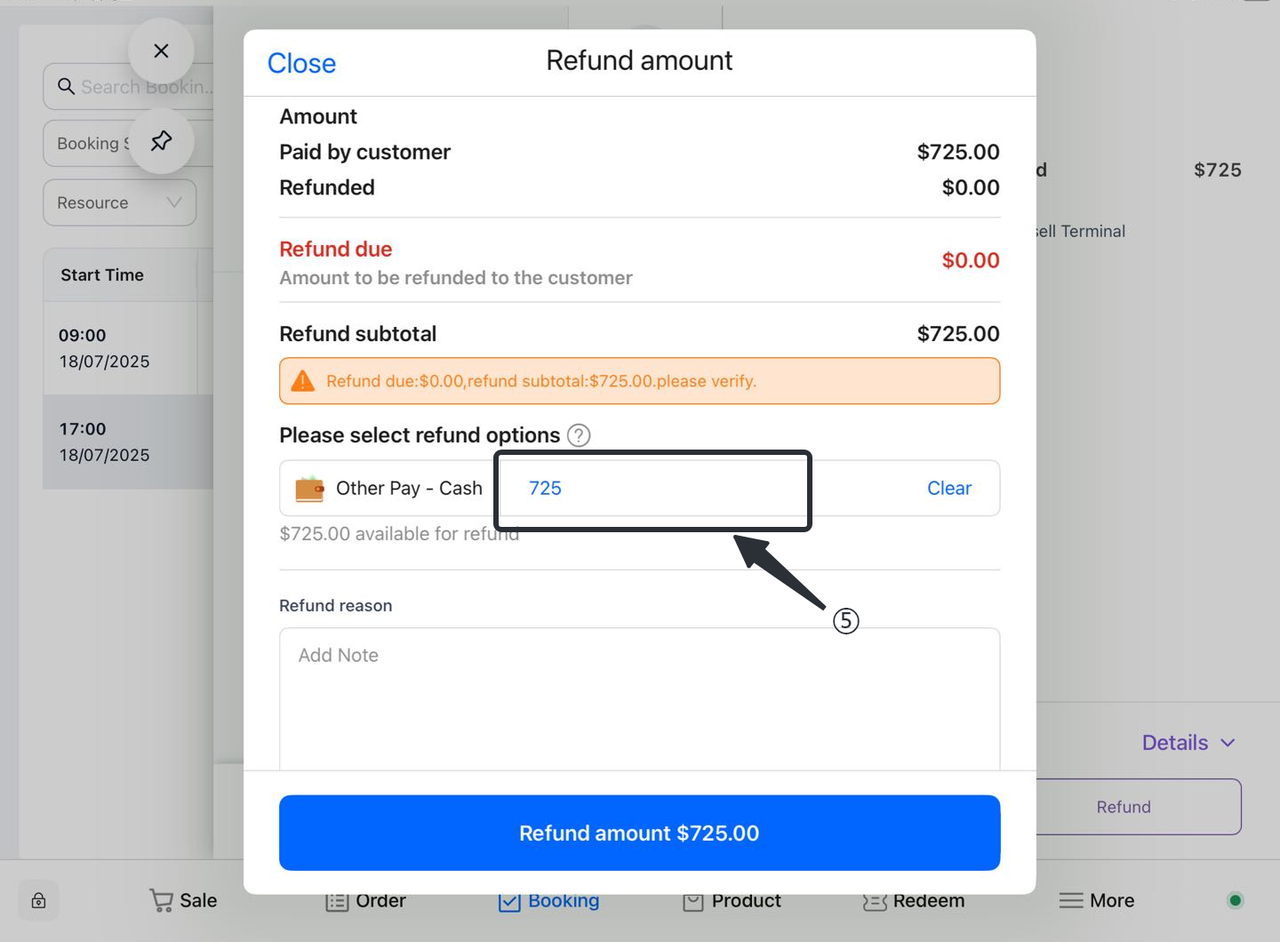
Task: Click the pin icon button
Action: [161, 142]
